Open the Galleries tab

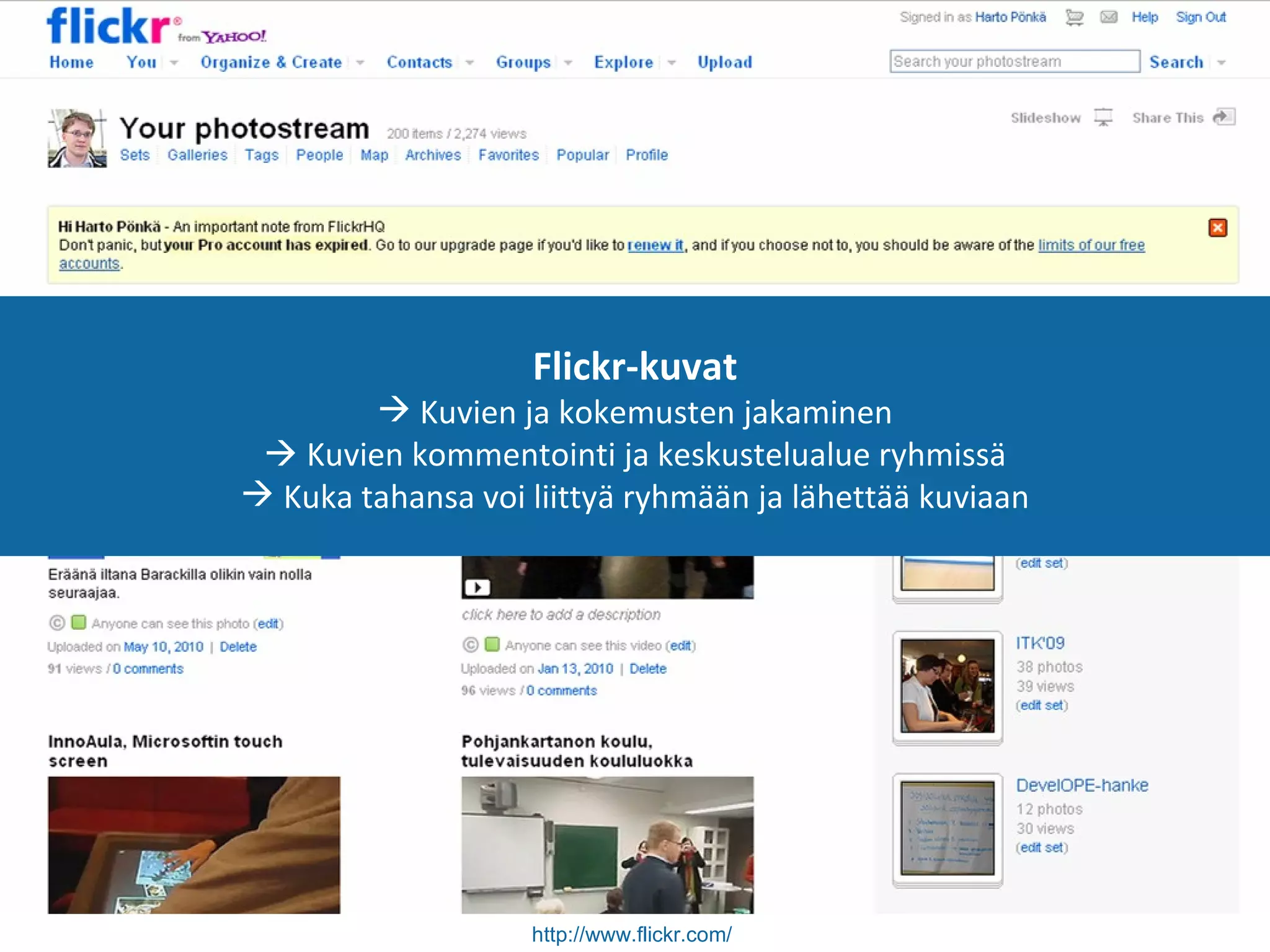[x=197, y=155]
